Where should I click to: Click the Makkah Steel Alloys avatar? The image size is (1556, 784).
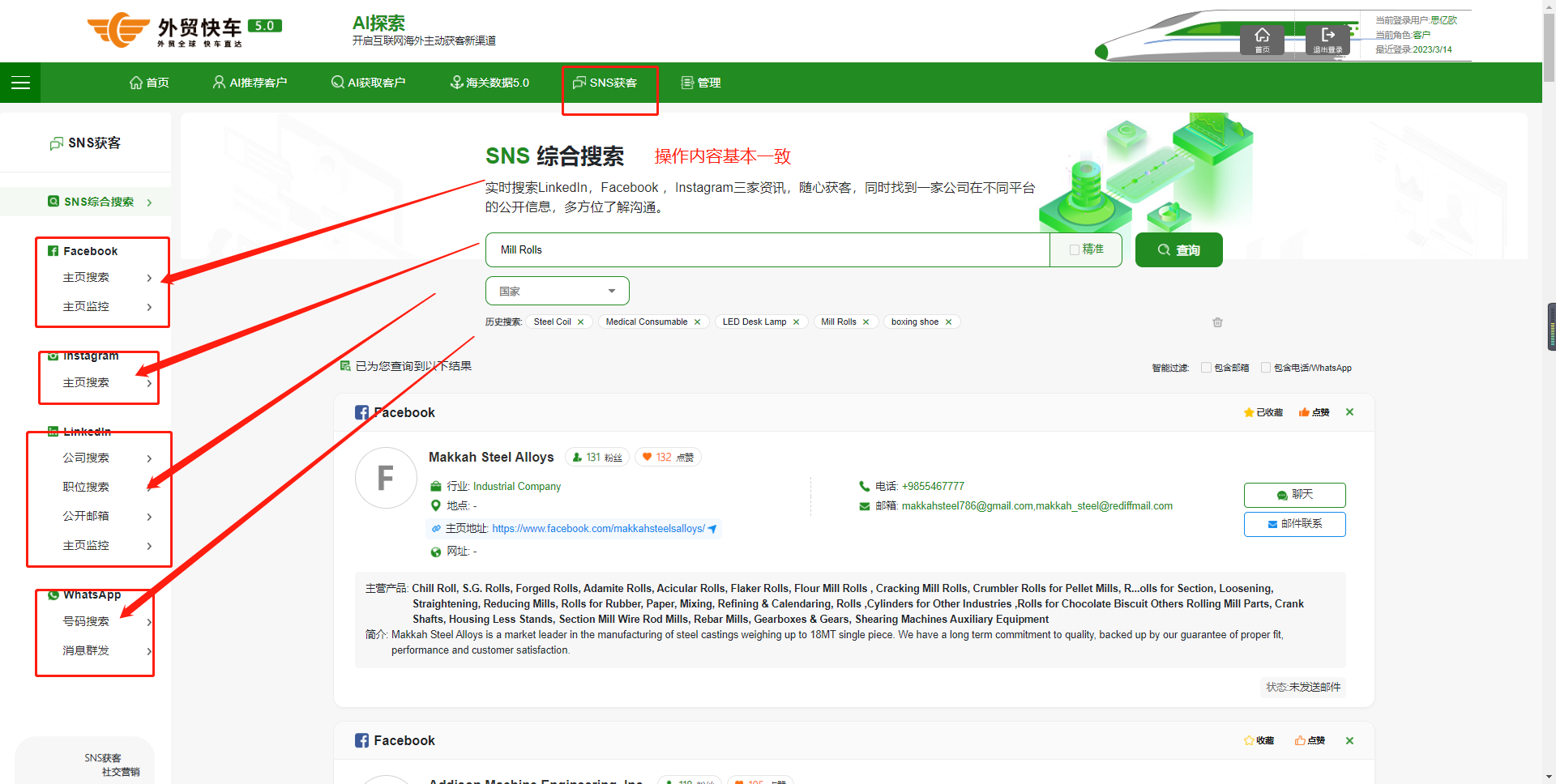386,478
